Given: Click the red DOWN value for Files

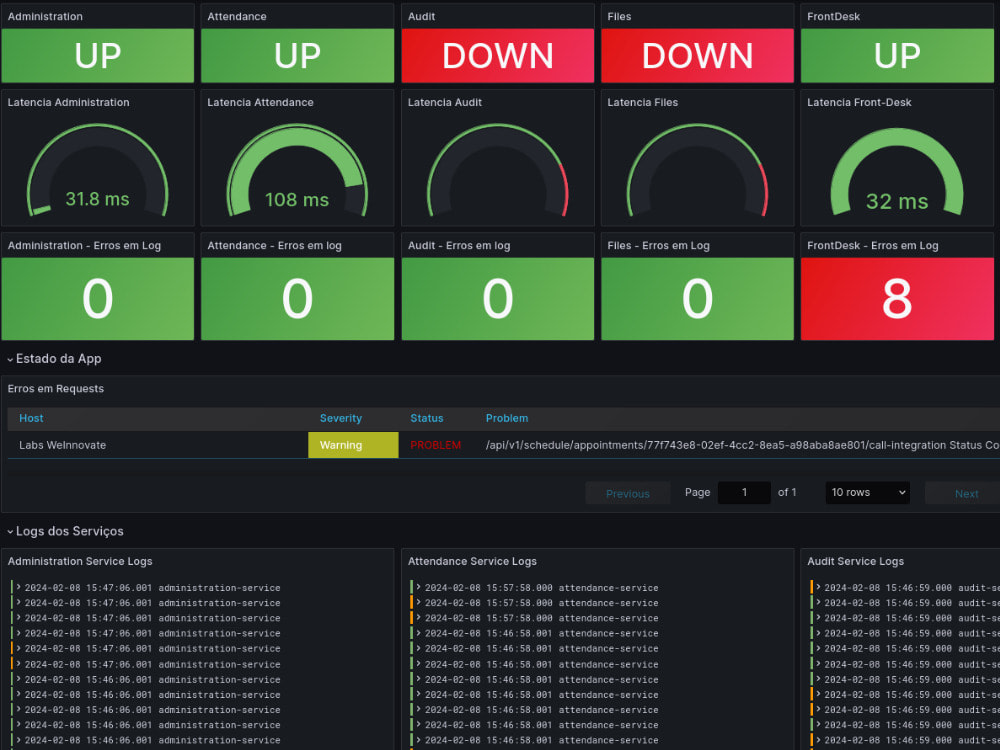Looking at the screenshot, I should [x=697, y=55].
